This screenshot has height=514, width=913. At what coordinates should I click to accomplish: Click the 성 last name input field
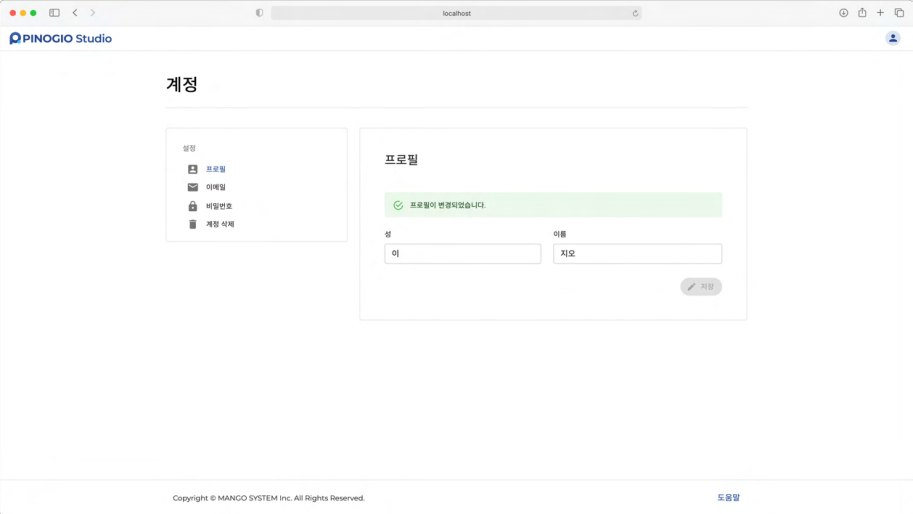462,254
